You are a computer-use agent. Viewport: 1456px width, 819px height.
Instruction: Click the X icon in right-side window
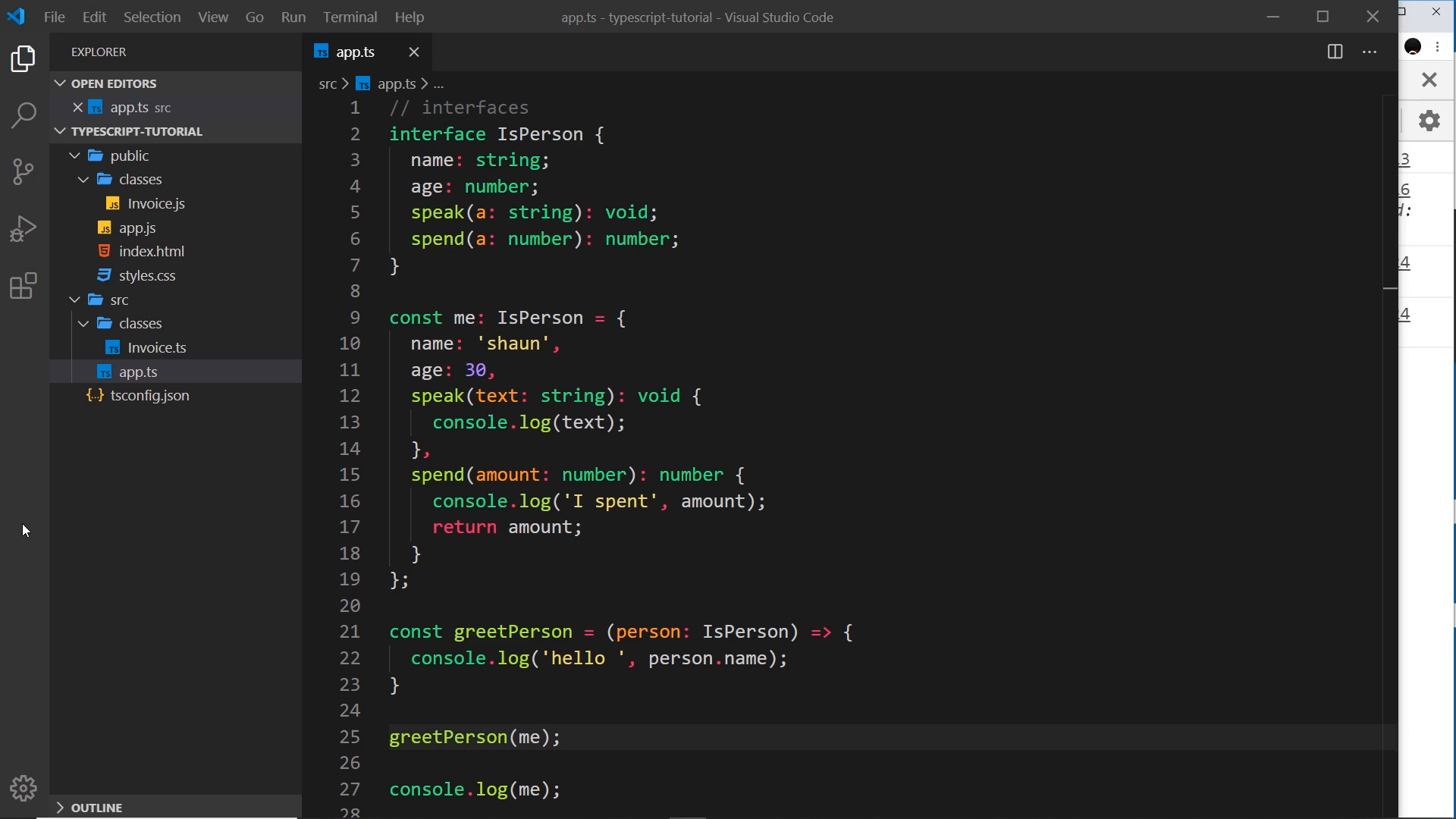pyautogui.click(x=1429, y=80)
